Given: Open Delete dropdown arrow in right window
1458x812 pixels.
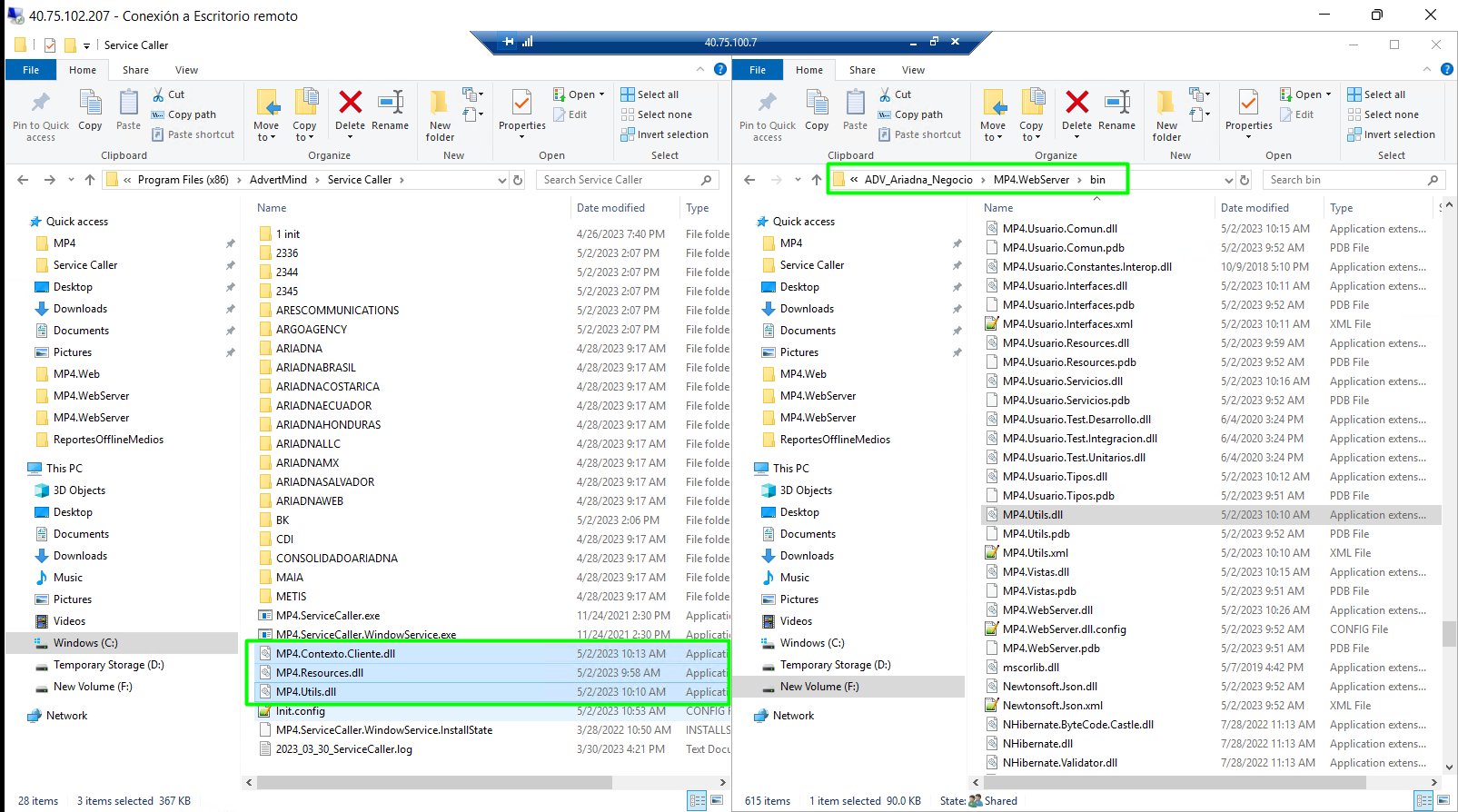Looking at the screenshot, I should 1076,137.
